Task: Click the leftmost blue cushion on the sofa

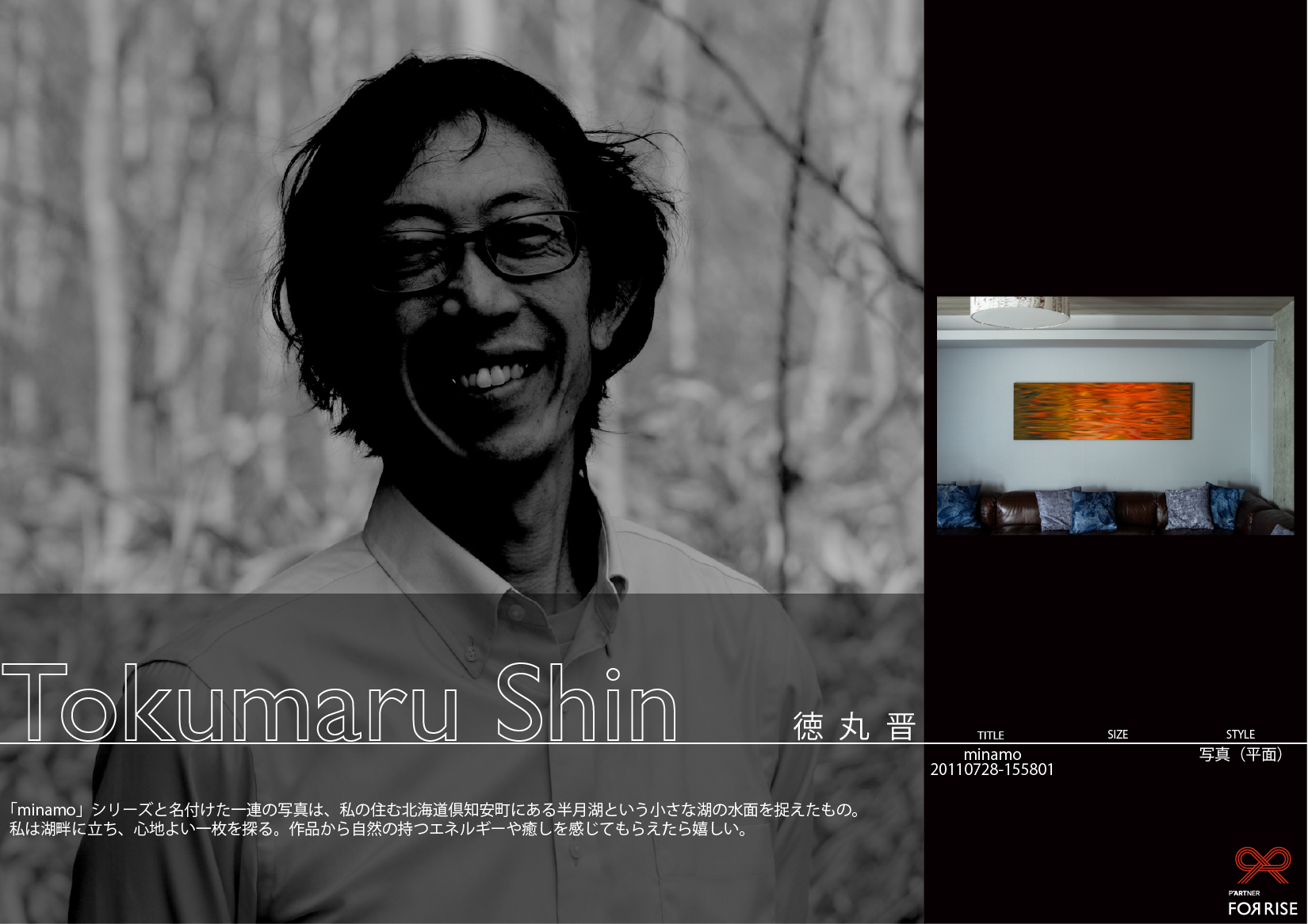Action: pyautogui.click(x=958, y=506)
